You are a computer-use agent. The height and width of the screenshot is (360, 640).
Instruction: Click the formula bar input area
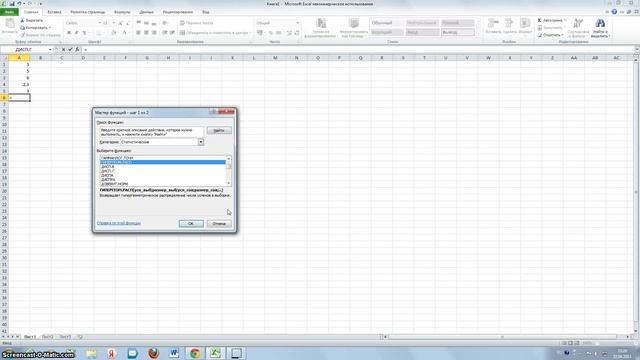coord(358,49)
